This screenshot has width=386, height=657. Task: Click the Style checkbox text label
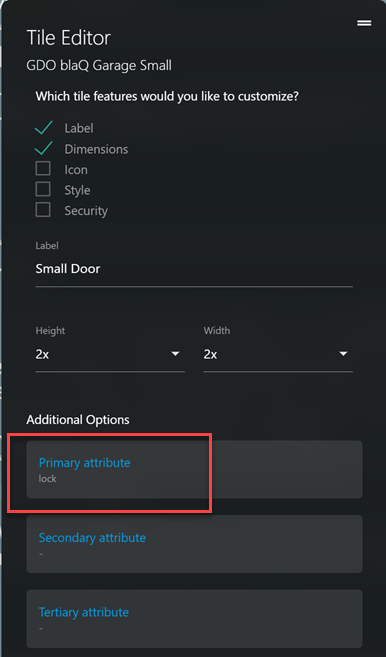(x=77, y=190)
